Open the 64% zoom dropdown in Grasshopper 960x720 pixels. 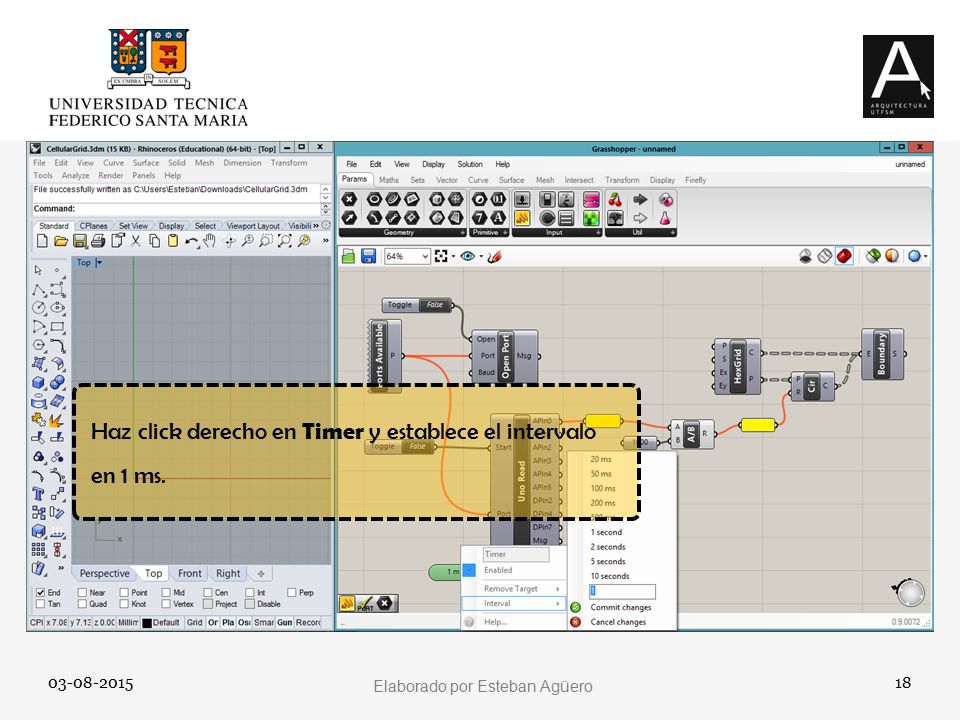pyautogui.click(x=425, y=257)
